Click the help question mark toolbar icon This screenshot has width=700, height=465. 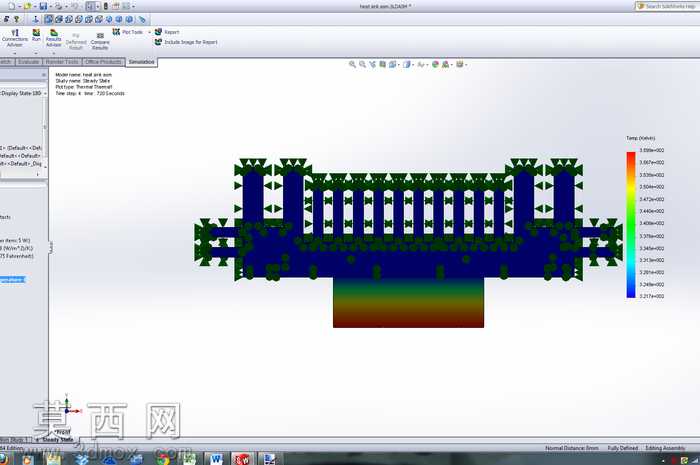click(x=17, y=19)
